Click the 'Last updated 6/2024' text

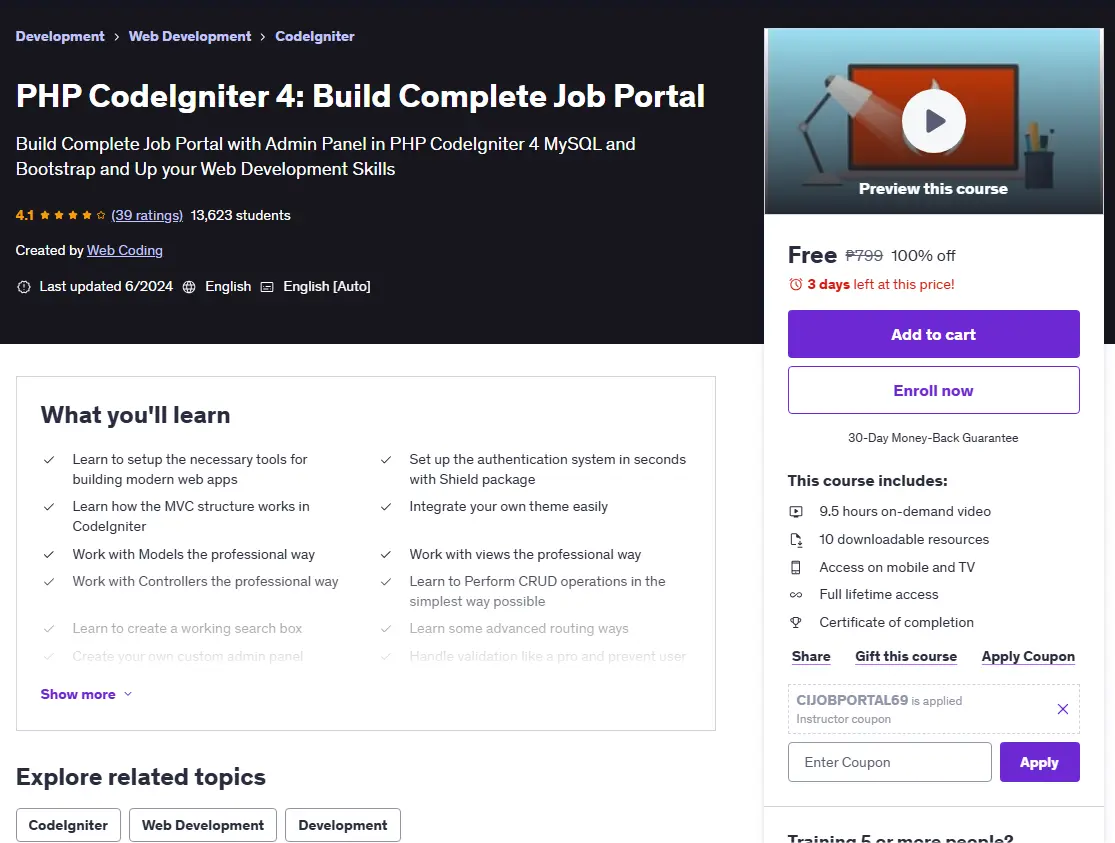tap(106, 287)
